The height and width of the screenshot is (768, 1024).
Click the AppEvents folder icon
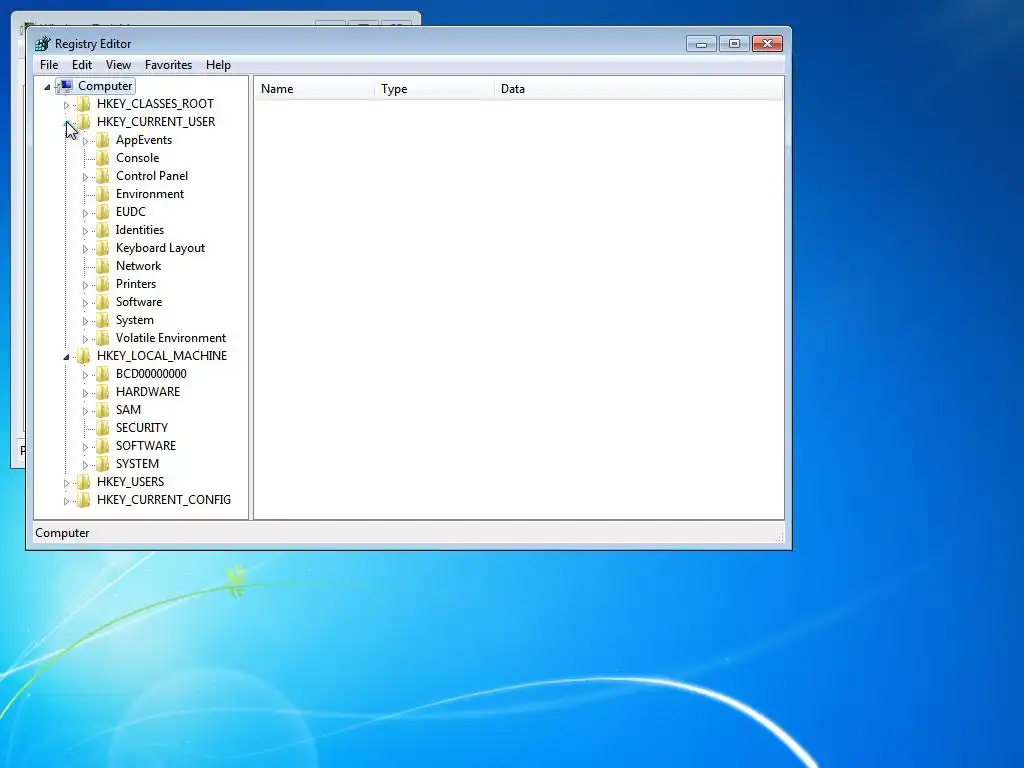pos(103,140)
